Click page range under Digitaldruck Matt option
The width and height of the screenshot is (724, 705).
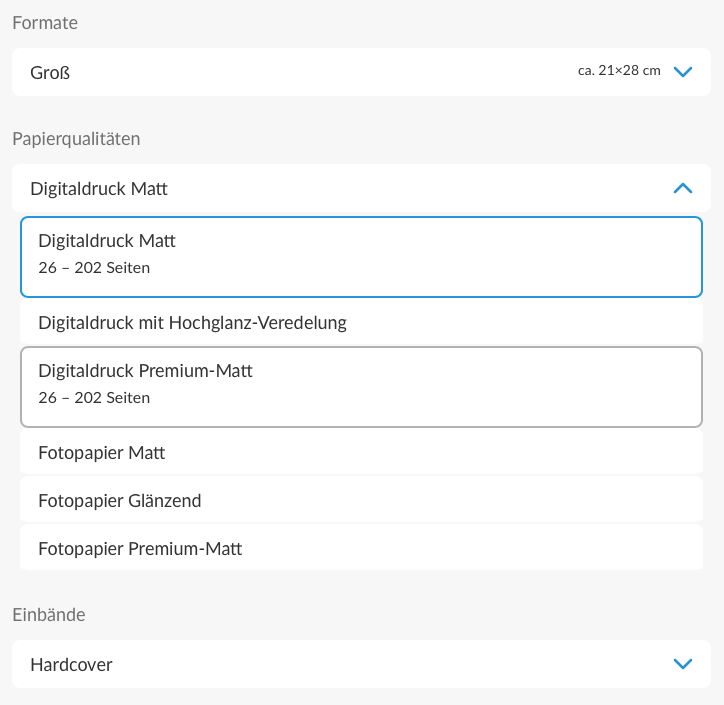tap(94, 268)
